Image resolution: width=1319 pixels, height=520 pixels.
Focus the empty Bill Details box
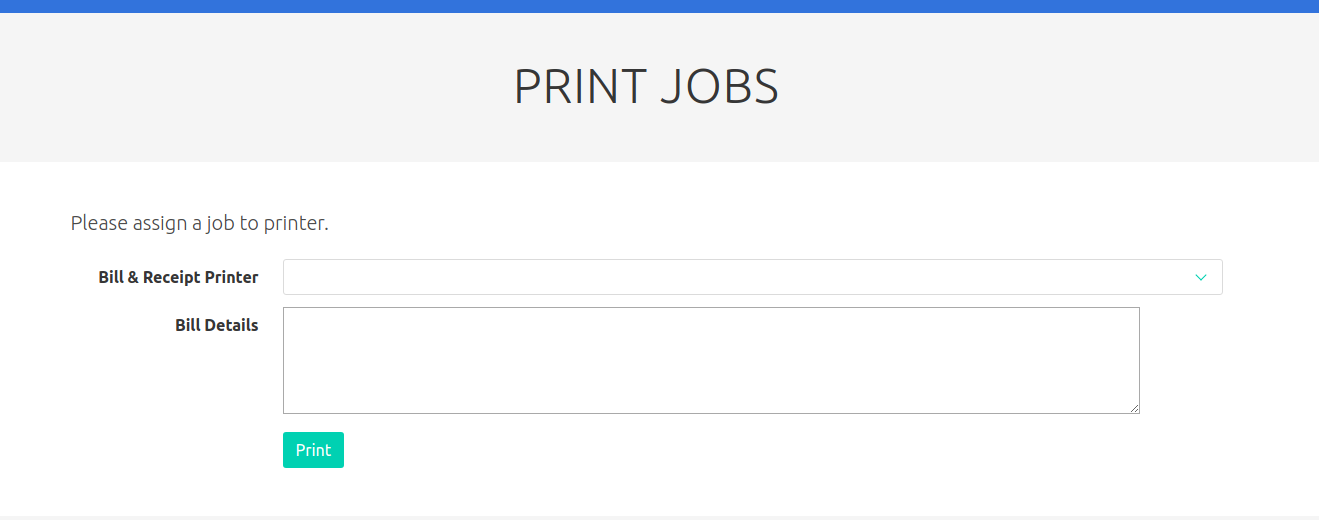tap(711, 360)
